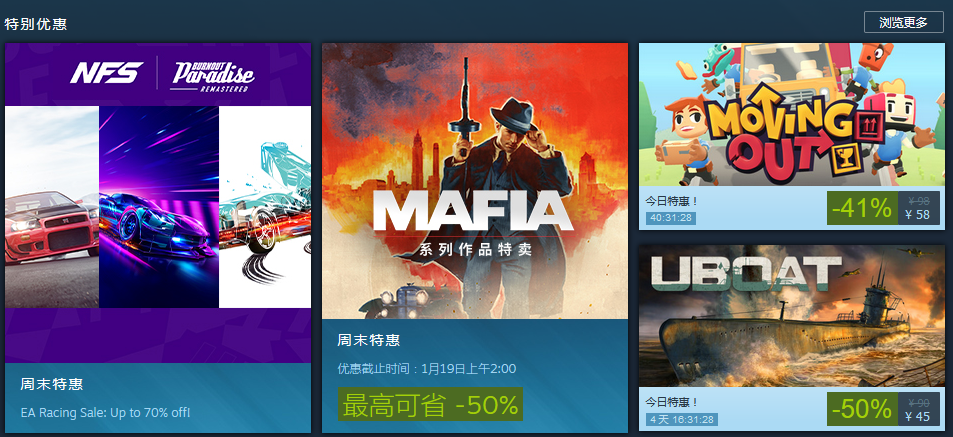Image resolution: width=953 pixels, height=437 pixels.
Task: Open the white sketch car artwork
Action: [x=265, y=207]
